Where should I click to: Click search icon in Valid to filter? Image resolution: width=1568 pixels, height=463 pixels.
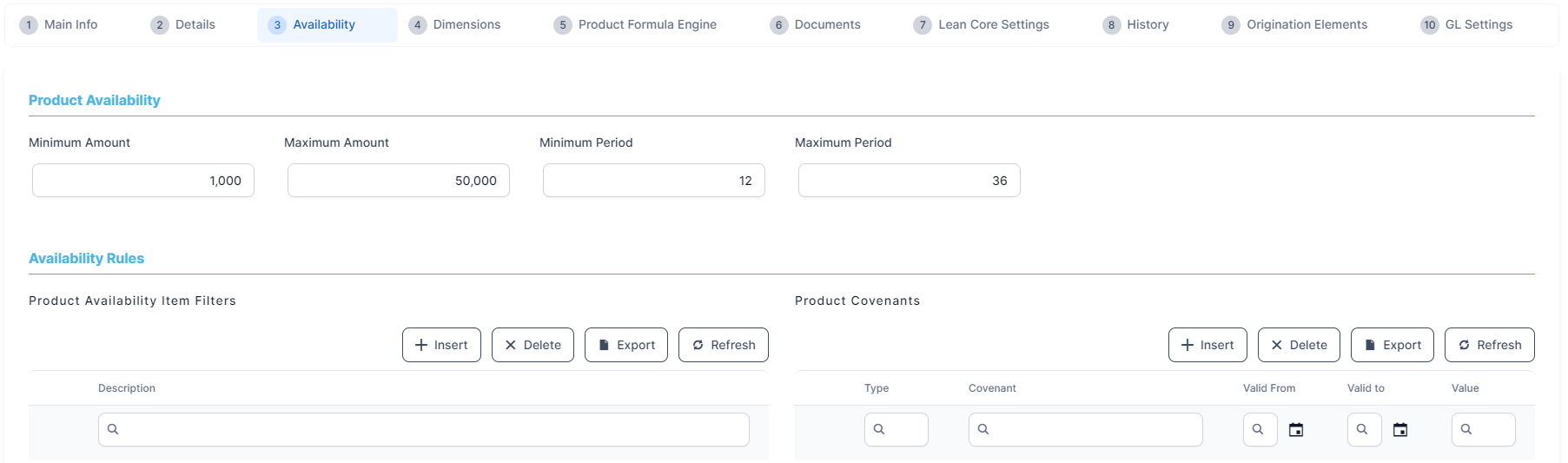(1363, 430)
